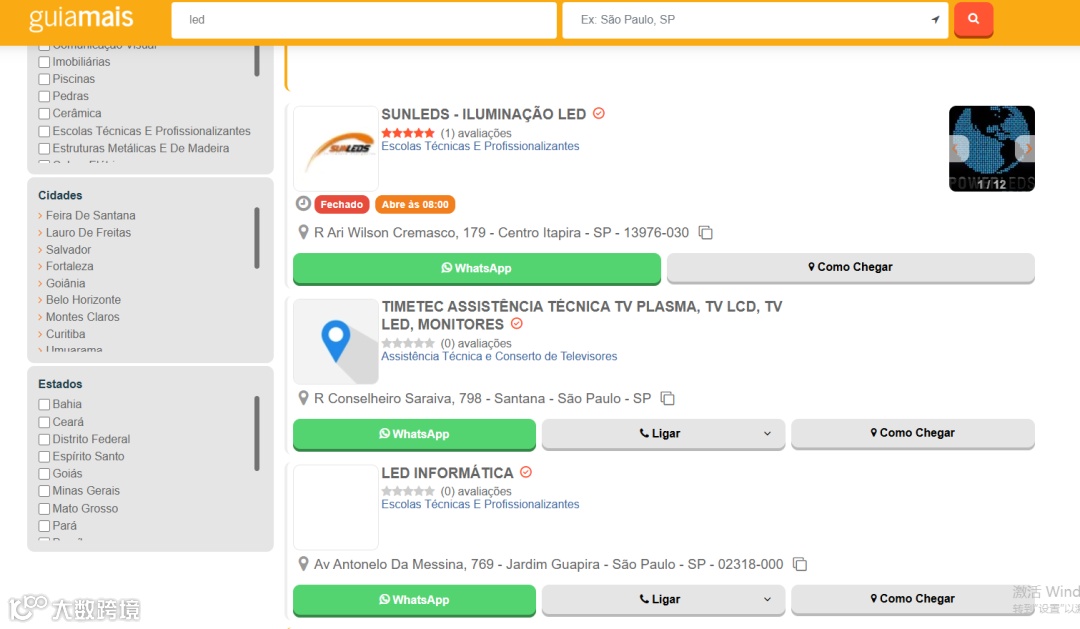Open TIMETEC map pin placeholder image
This screenshot has width=1080, height=629.
(x=336, y=342)
